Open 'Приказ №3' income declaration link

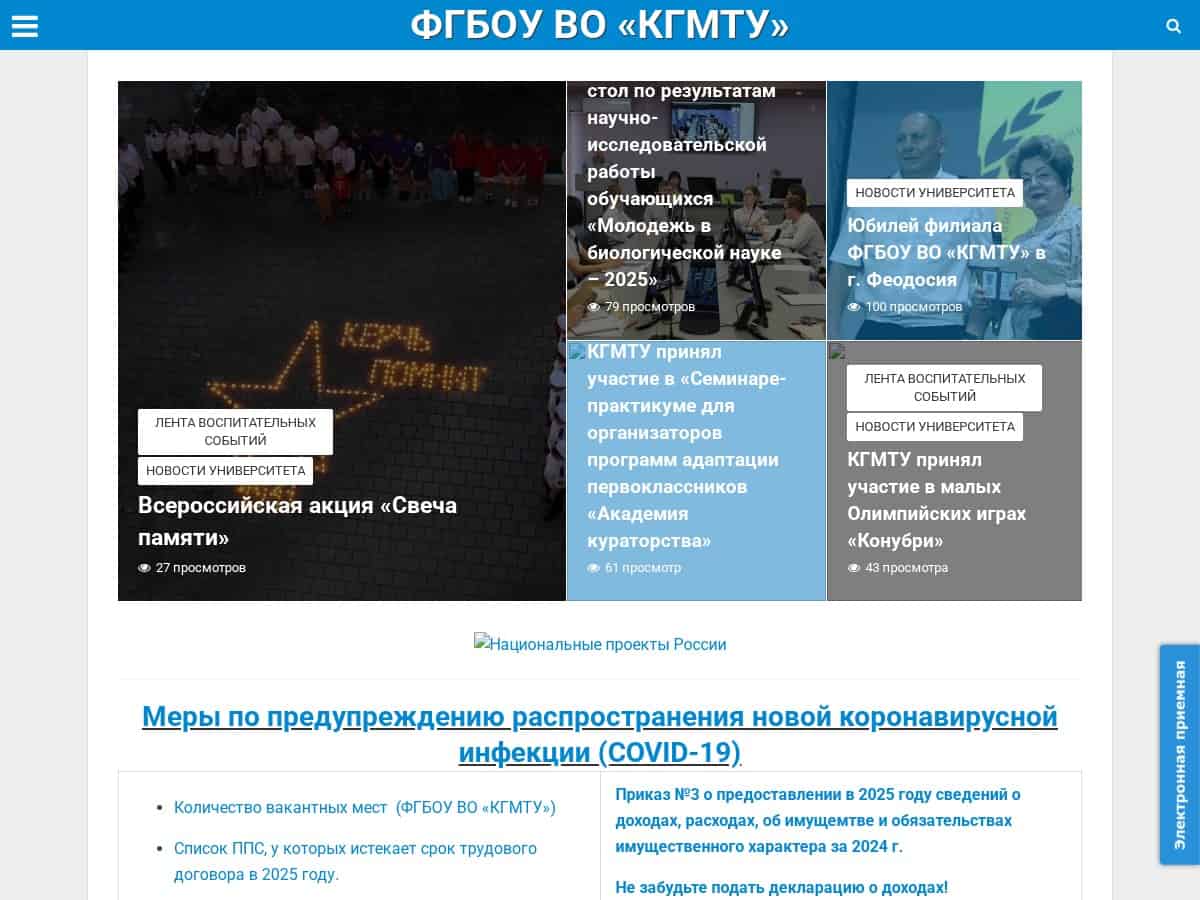pyautogui.click(x=817, y=820)
